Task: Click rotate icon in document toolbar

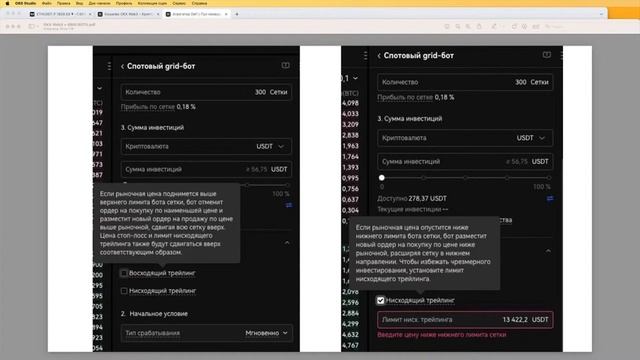Action: [514, 26]
